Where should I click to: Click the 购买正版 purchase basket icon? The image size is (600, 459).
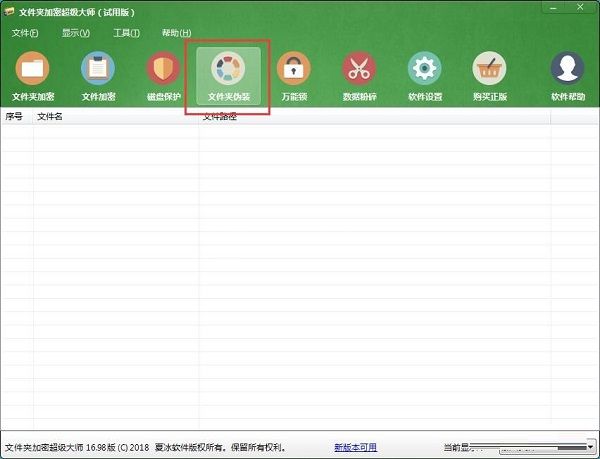coord(489,68)
